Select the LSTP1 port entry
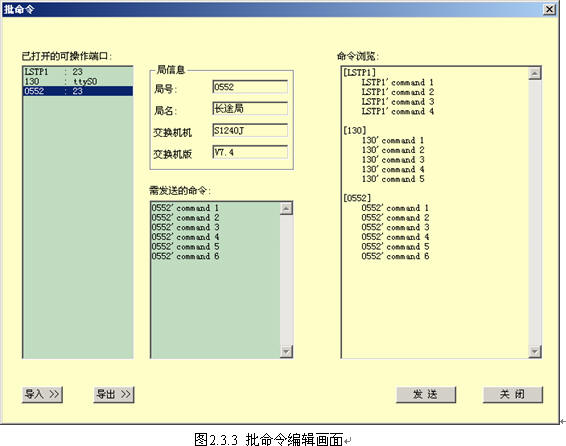 pyautogui.click(x=78, y=71)
